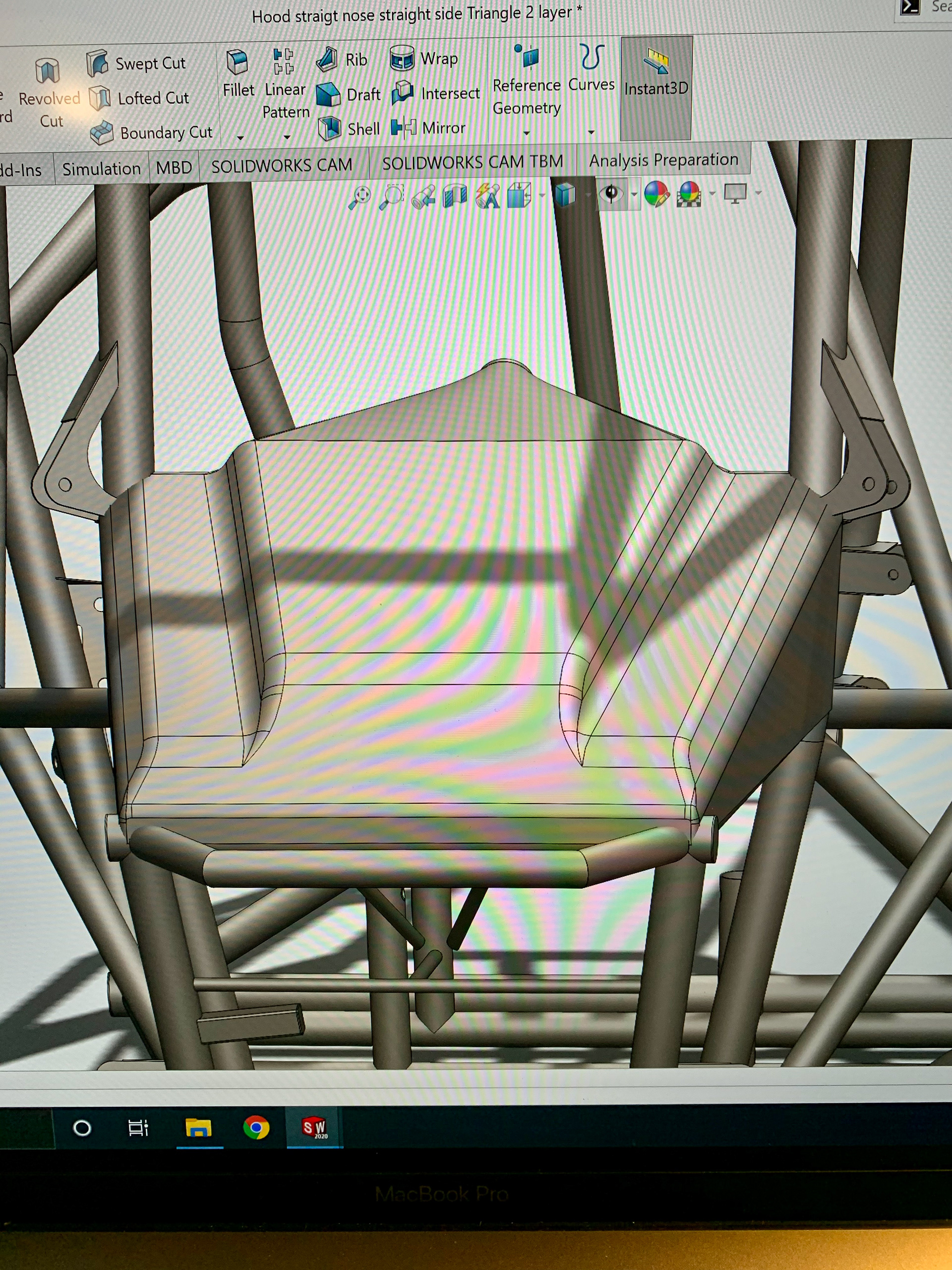This screenshot has height=1270, width=952.
Task: Click the Mirror feature
Action: [x=429, y=127]
